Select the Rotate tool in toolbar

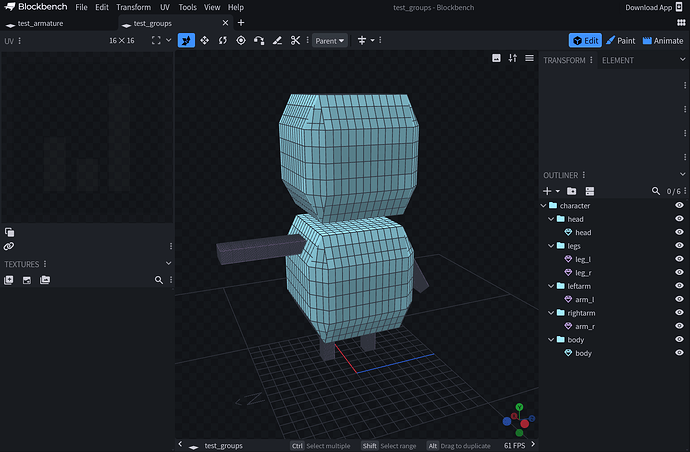(222, 41)
